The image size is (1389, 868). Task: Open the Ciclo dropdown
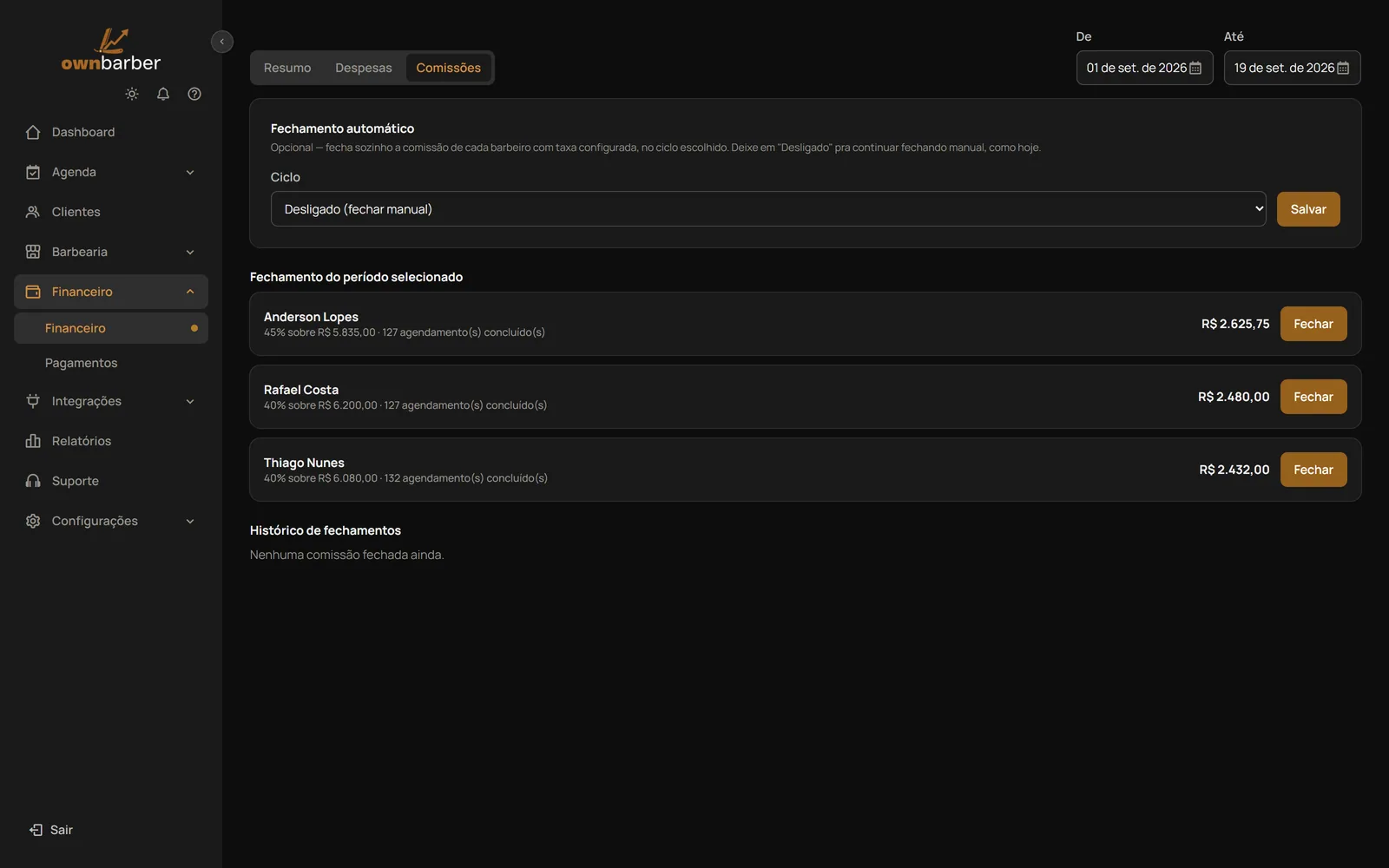[768, 209]
